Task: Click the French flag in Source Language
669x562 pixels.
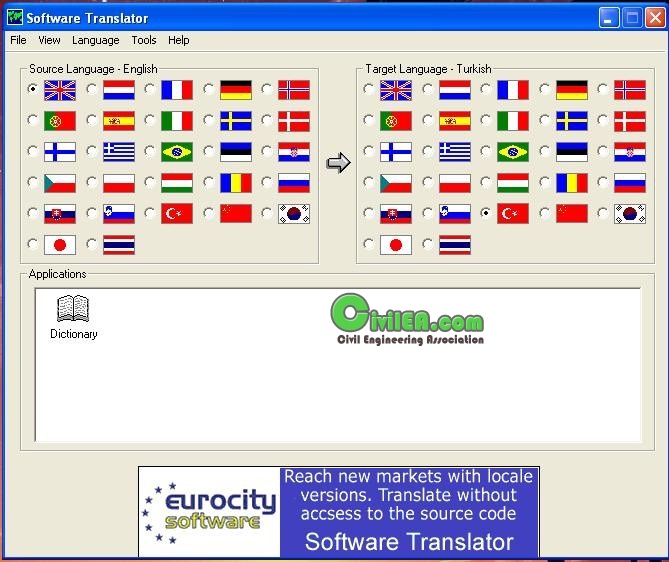Action: point(177,90)
